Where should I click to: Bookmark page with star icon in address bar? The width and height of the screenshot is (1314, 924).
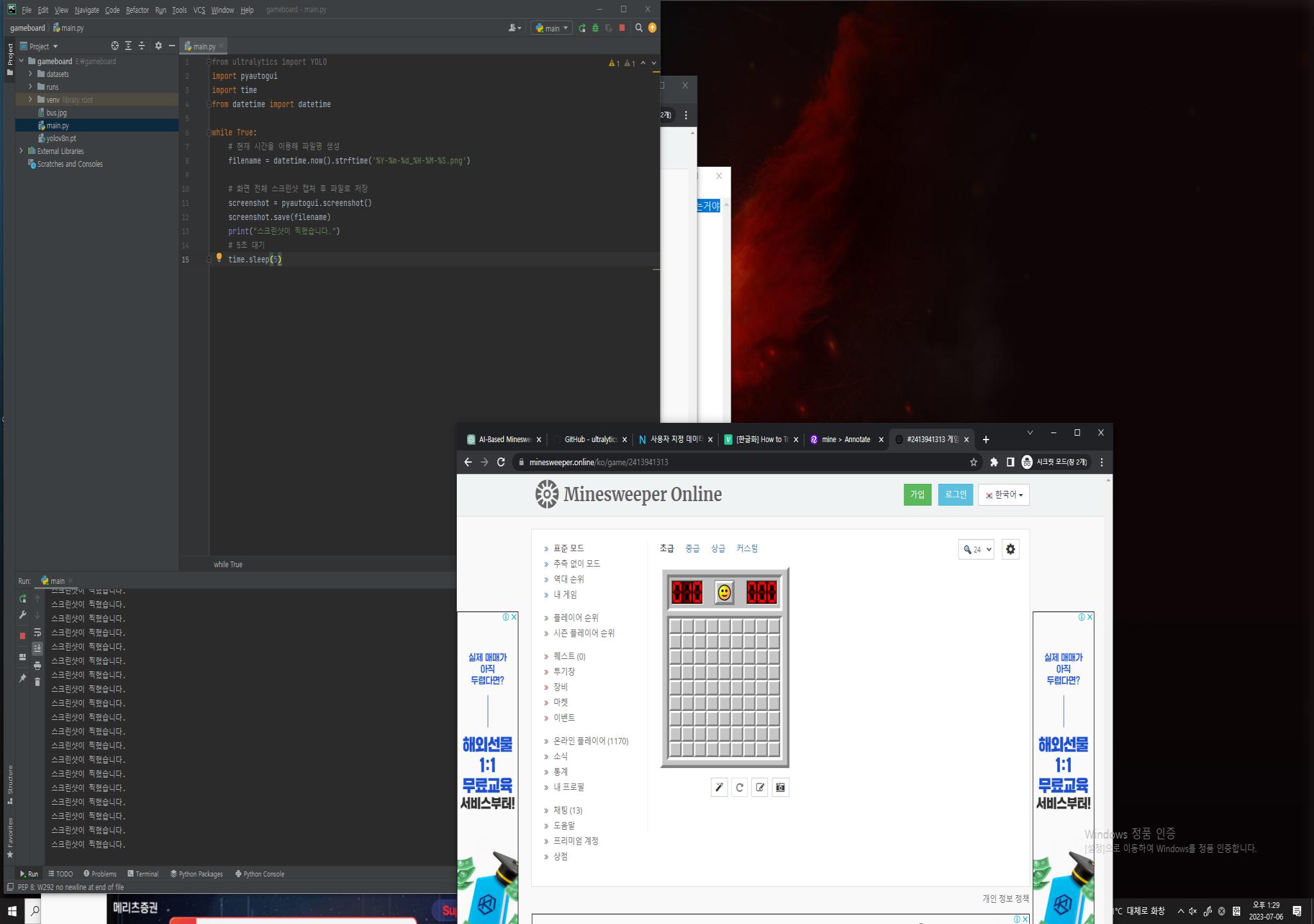[x=973, y=462]
